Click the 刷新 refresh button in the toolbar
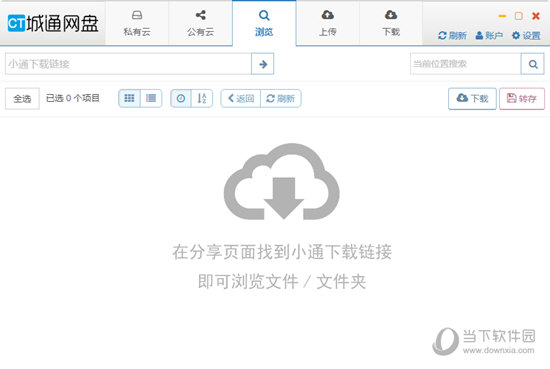The width and height of the screenshot is (550, 369). [x=281, y=99]
